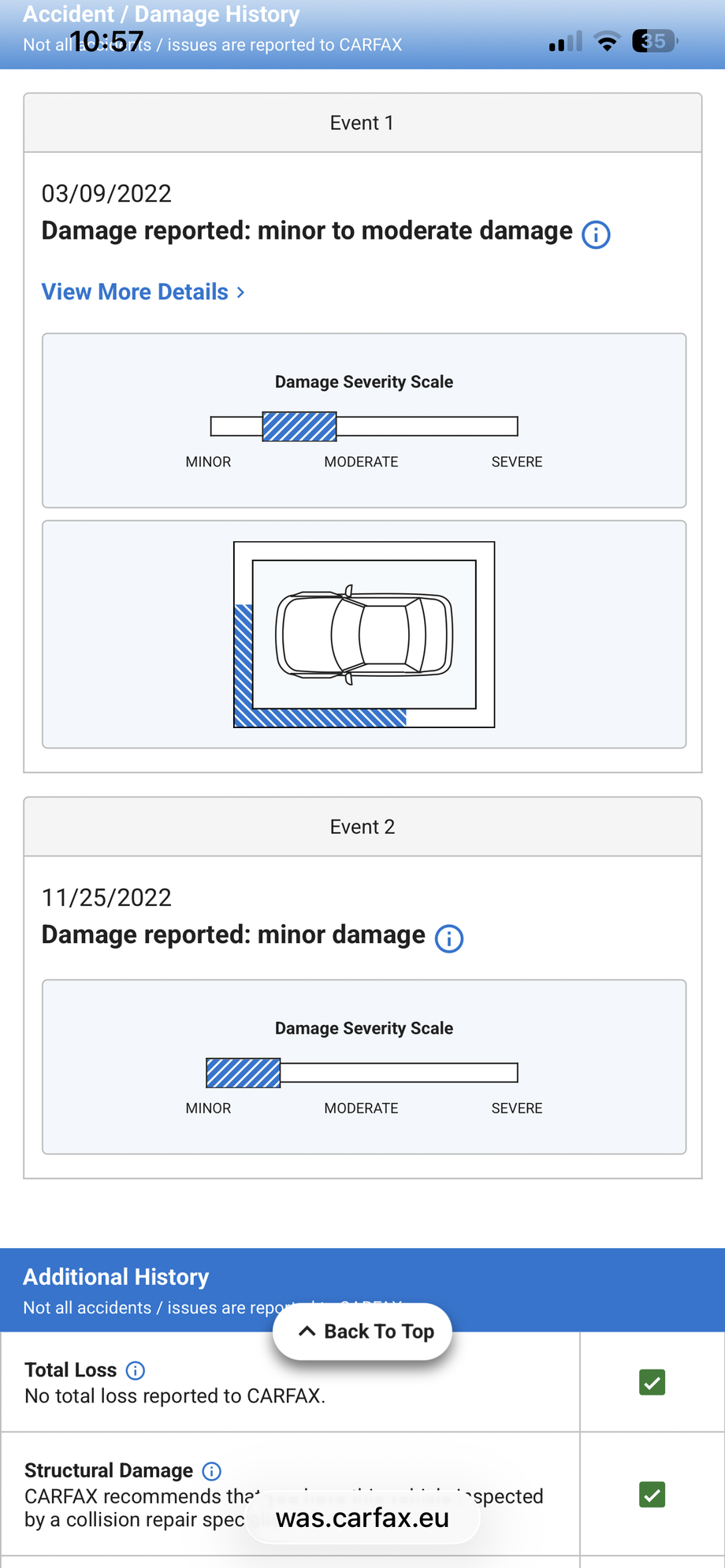Click the Total Loss green checkmark
The width and height of the screenshot is (725, 1568).
(x=652, y=1381)
